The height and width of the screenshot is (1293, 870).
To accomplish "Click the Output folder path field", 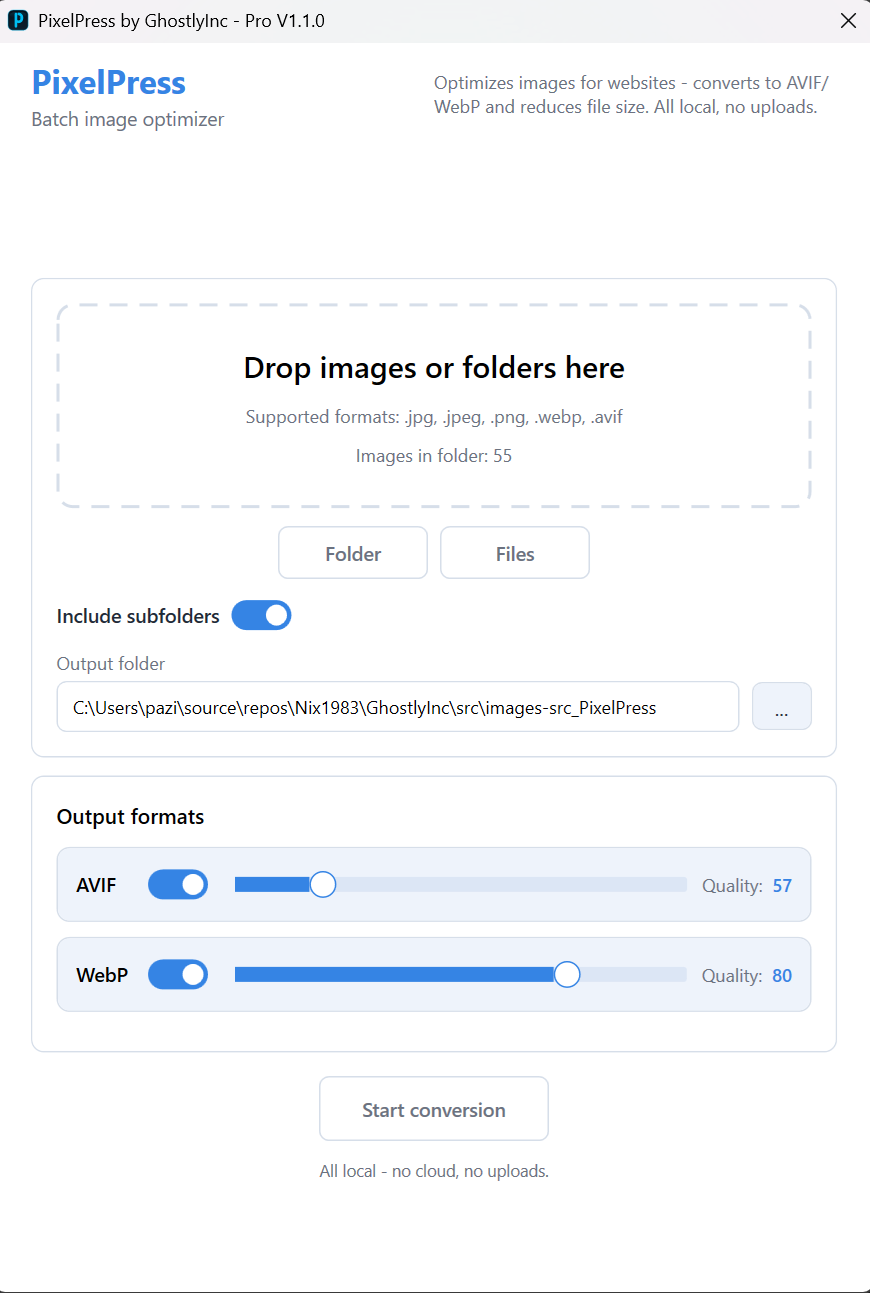I will click(398, 707).
